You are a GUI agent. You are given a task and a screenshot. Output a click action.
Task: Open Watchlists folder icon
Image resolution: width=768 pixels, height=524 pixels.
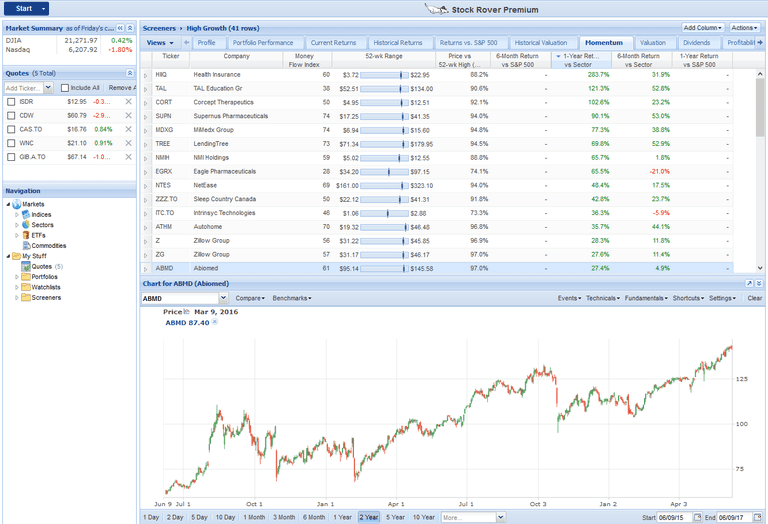pyautogui.click(x=26, y=287)
